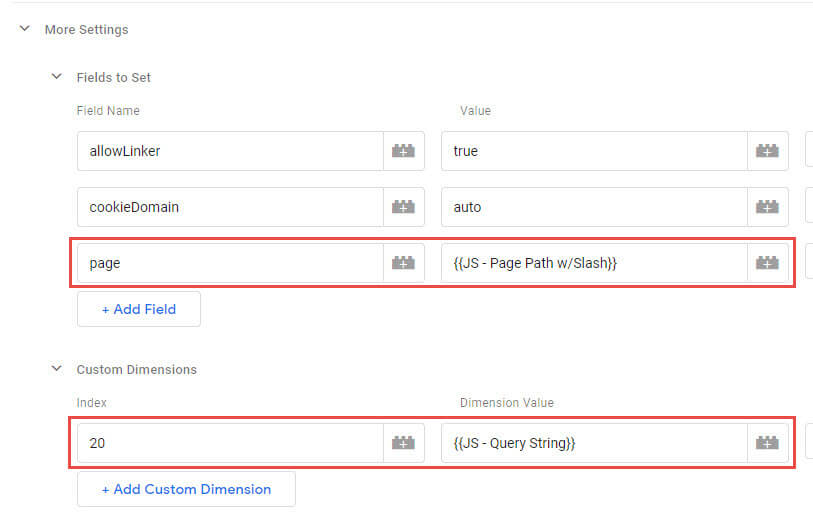Click variable picker icon next to true value
Image resolution: width=813 pixels, height=524 pixels.
tap(767, 151)
